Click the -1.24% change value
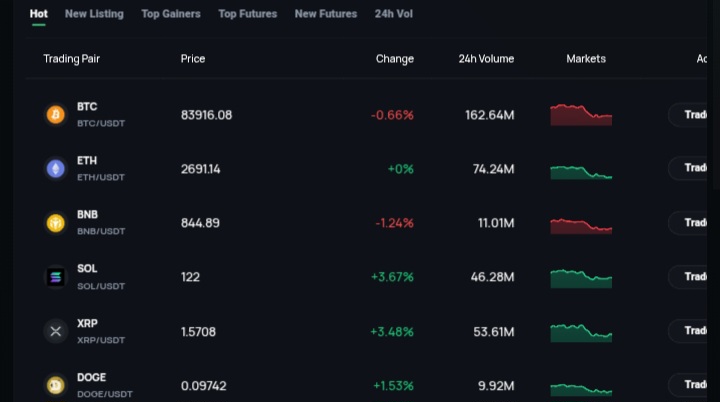The height and width of the screenshot is (402, 720). [x=394, y=223]
